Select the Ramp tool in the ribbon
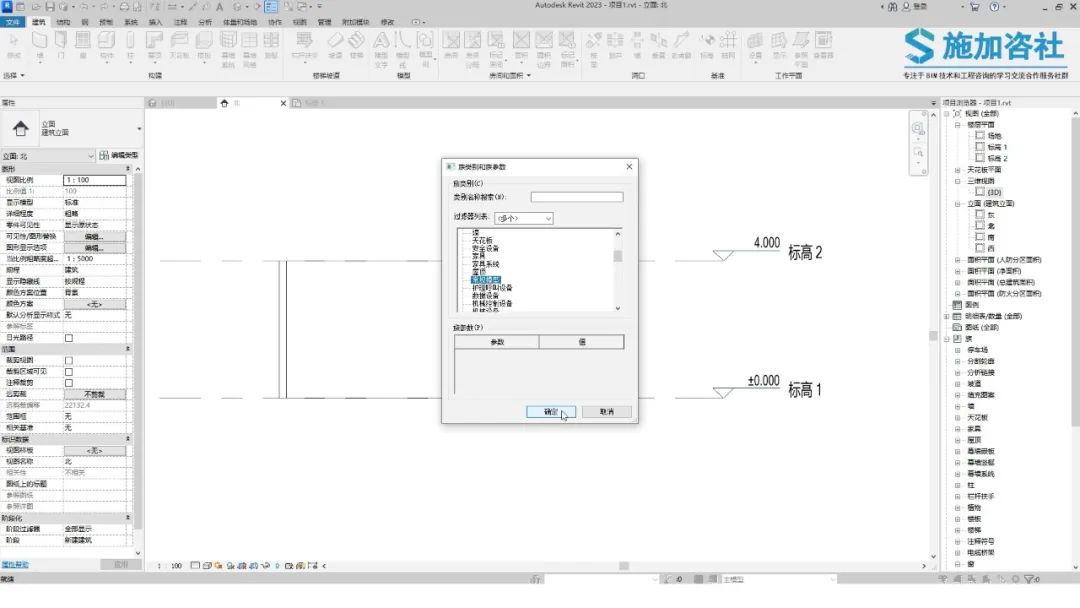The width and height of the screenshot is (1080, 608). 335,45
